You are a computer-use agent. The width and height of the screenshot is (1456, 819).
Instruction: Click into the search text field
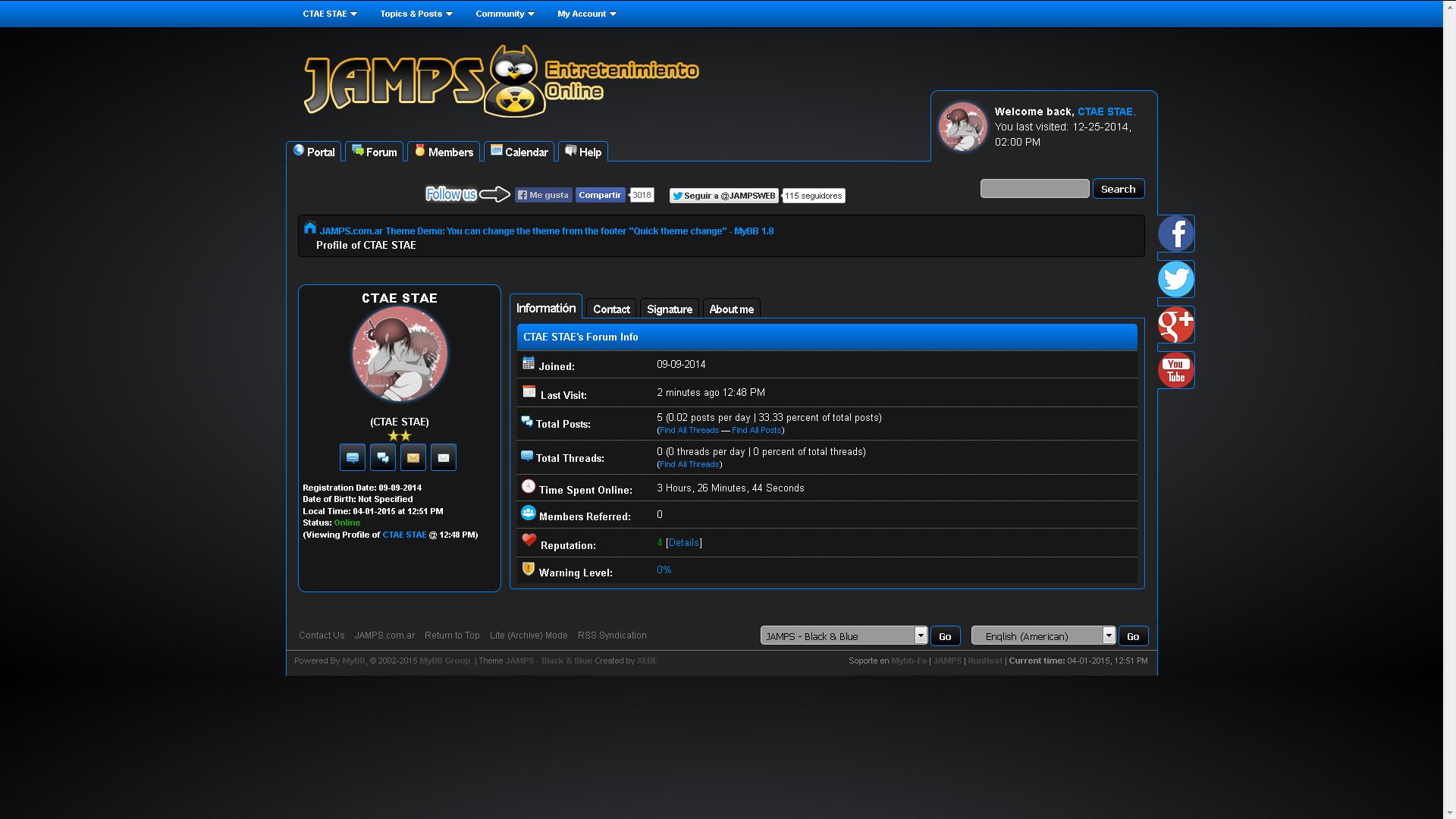pyautogui.click(x=1034, y=189)
